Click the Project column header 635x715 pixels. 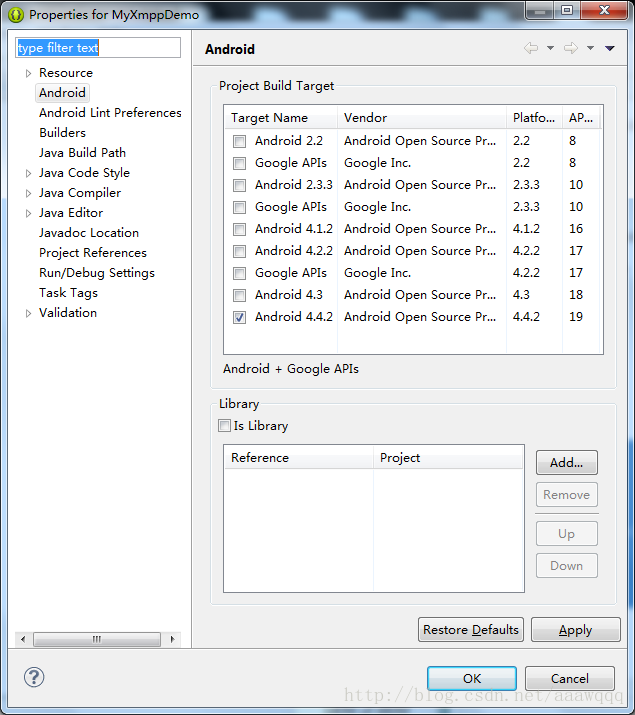(x=448, y=457)
